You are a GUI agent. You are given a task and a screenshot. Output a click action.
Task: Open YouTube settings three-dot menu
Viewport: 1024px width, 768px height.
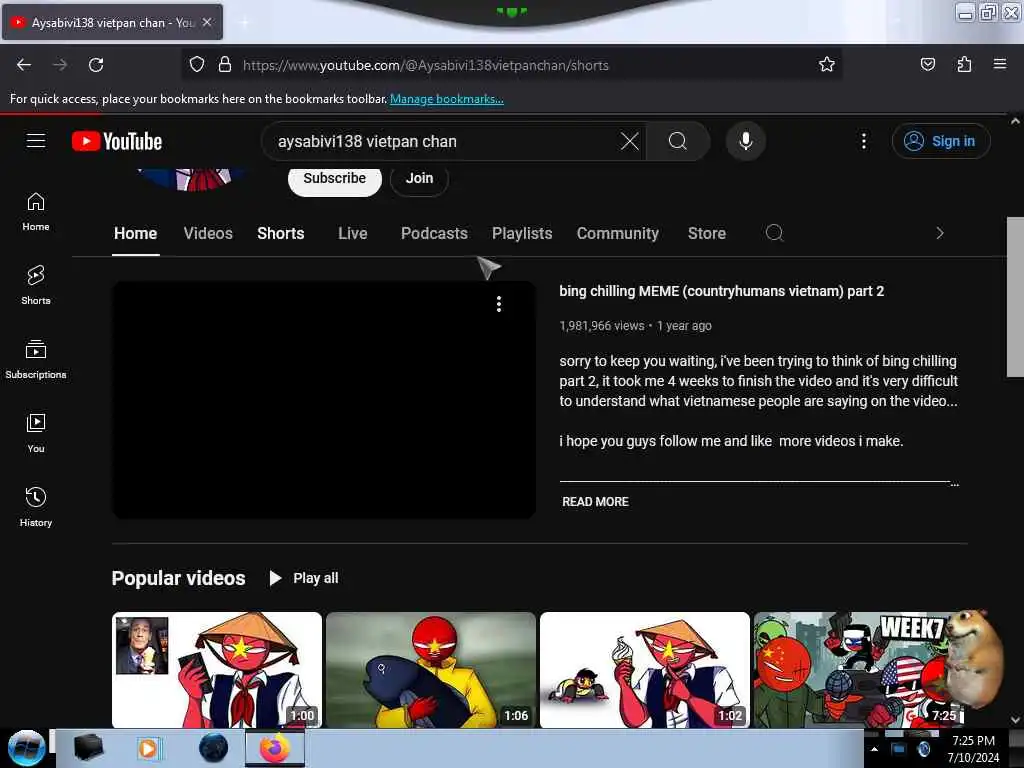[863, 141]
